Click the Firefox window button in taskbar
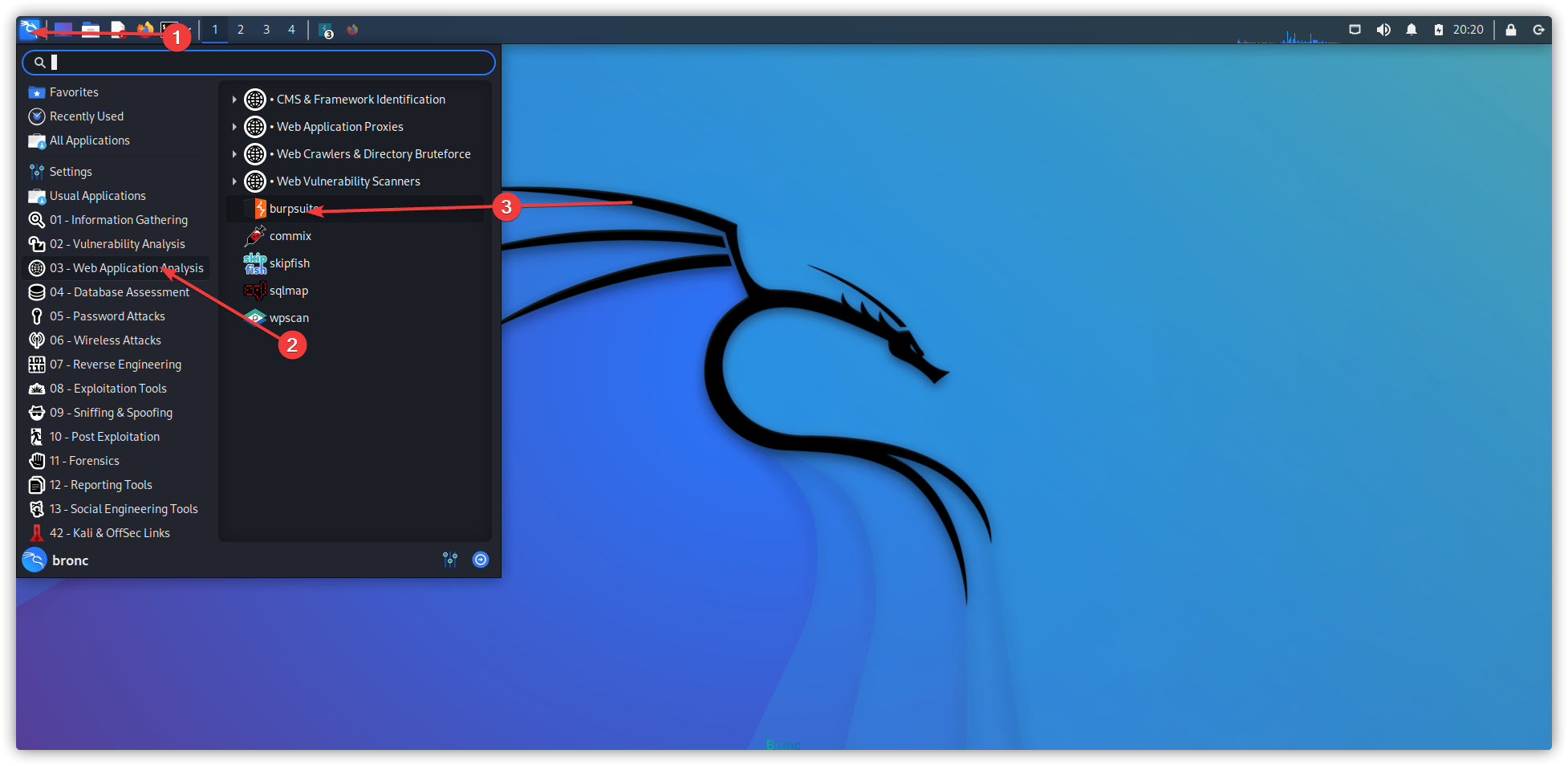This screenshot has width=1568, height=766. pos(352,30)
